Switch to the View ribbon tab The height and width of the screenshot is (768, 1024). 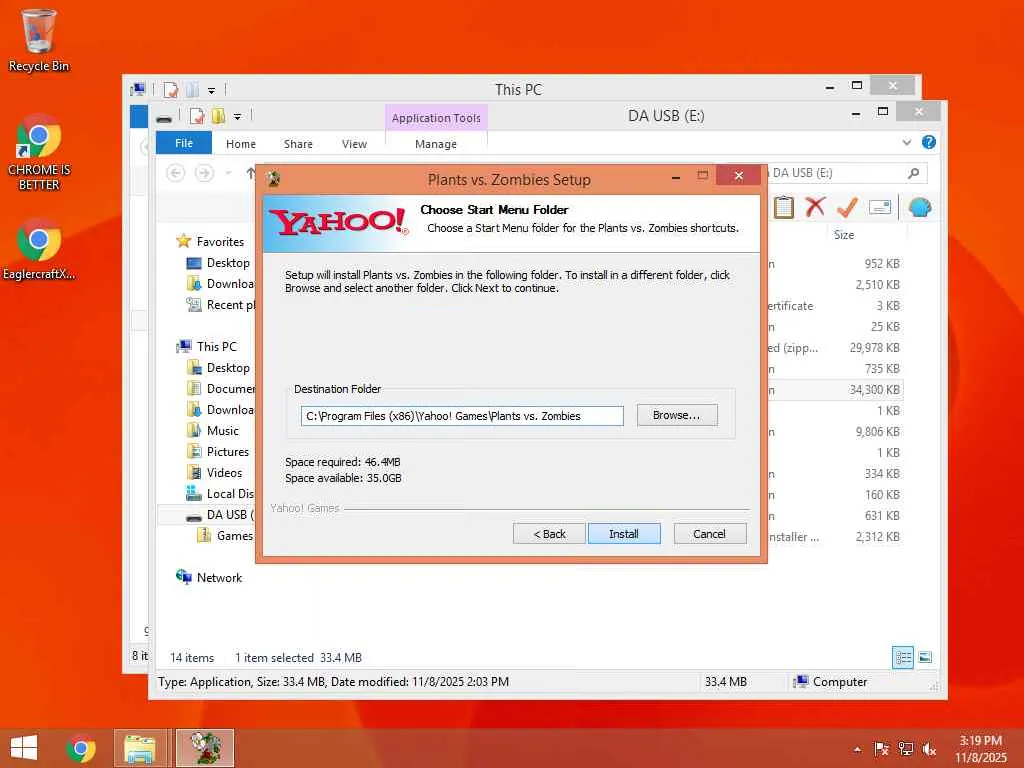pos(354,144)
